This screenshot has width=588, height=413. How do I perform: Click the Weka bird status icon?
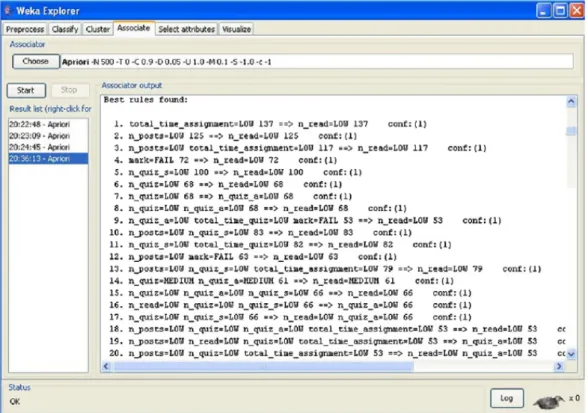click(x=548, y=401)
